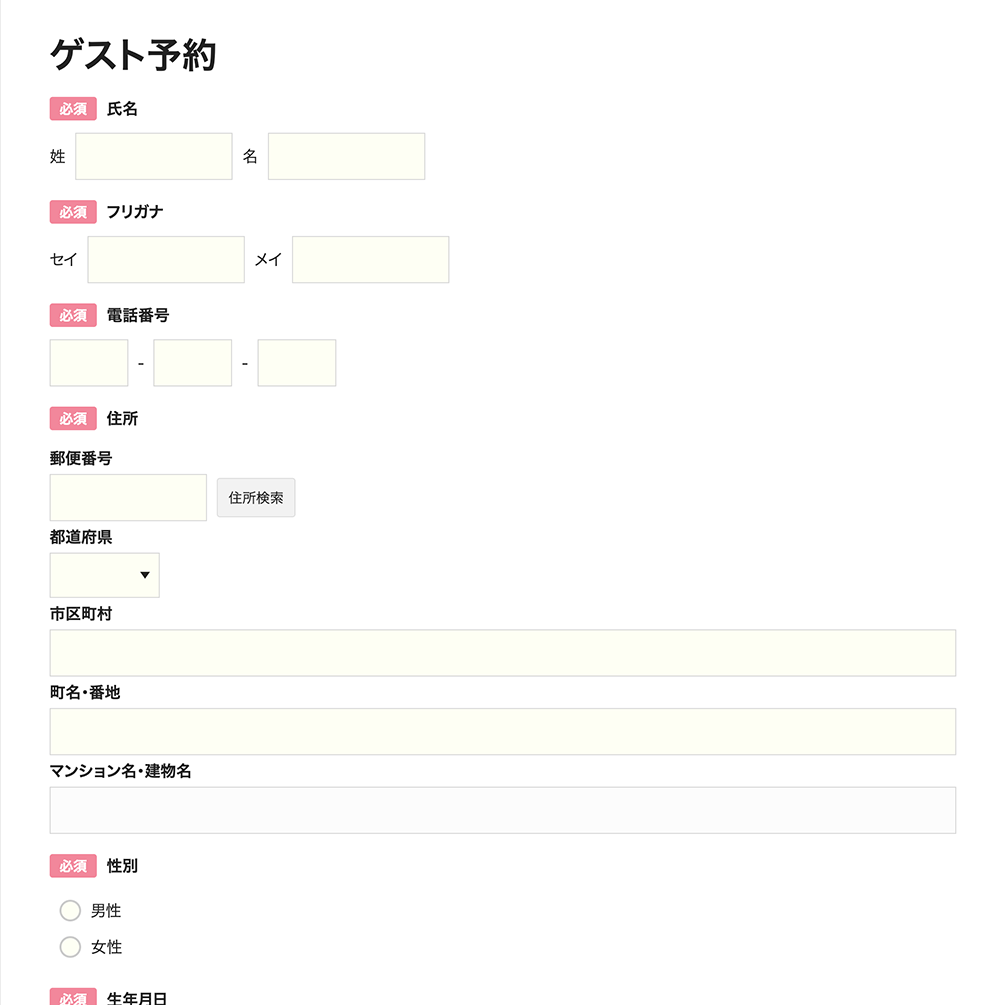Open the 都道府県 prefecture dropdown
1000x1005 pixels.
click(x=105, y=575)
